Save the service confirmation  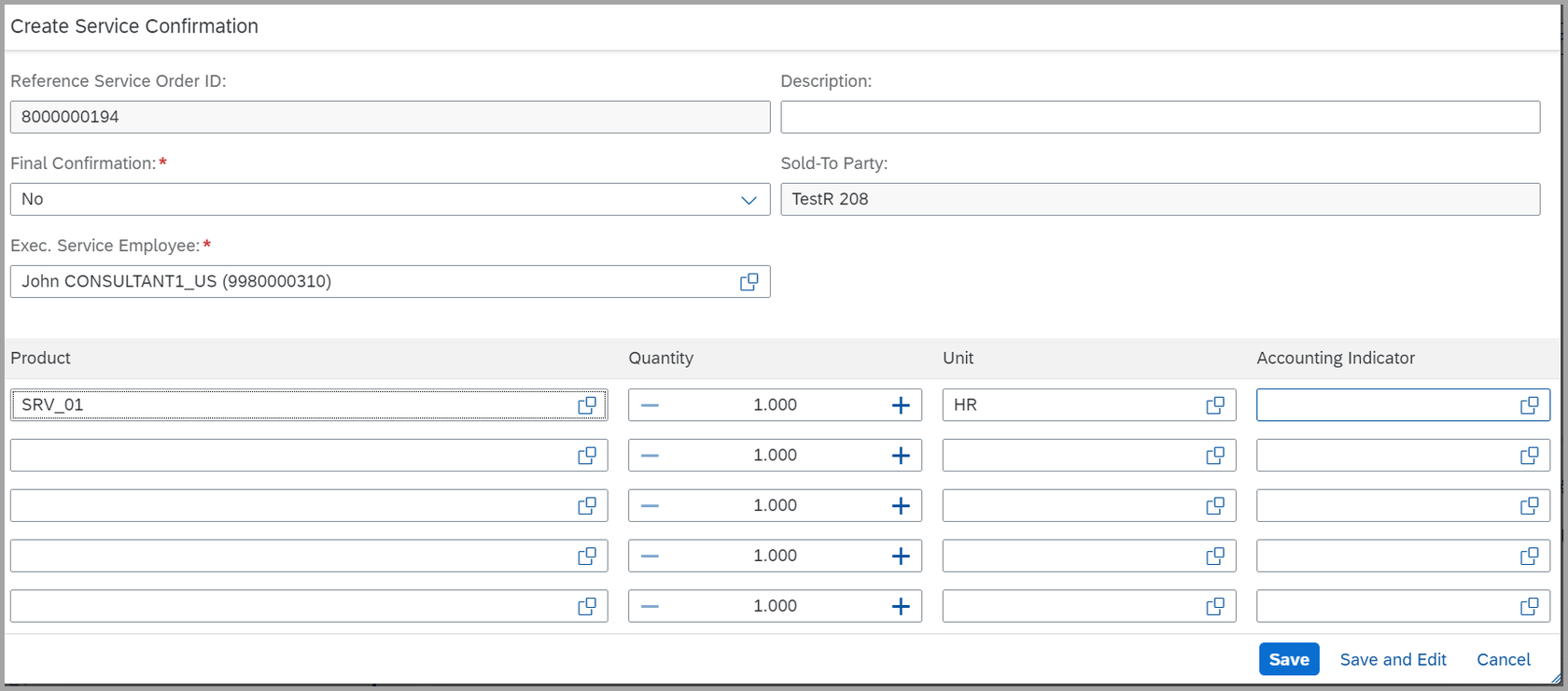click(1289, 659)
